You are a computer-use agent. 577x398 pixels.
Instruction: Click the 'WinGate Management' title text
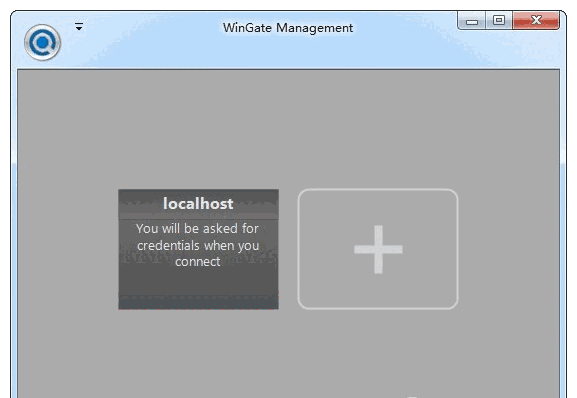pos(288,28)
